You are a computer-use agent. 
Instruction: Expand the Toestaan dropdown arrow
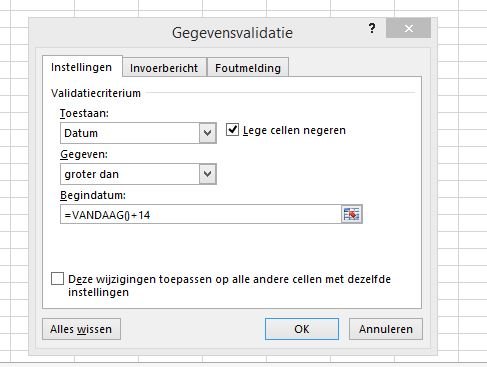pos(208,133)
